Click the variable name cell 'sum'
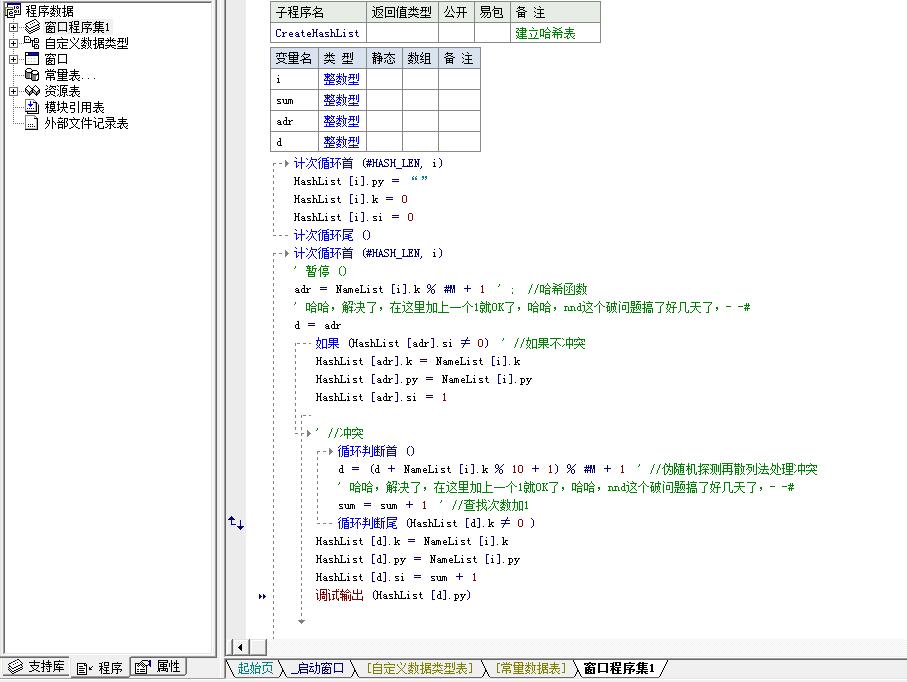The image size is (907, 682). pos(294,101)
